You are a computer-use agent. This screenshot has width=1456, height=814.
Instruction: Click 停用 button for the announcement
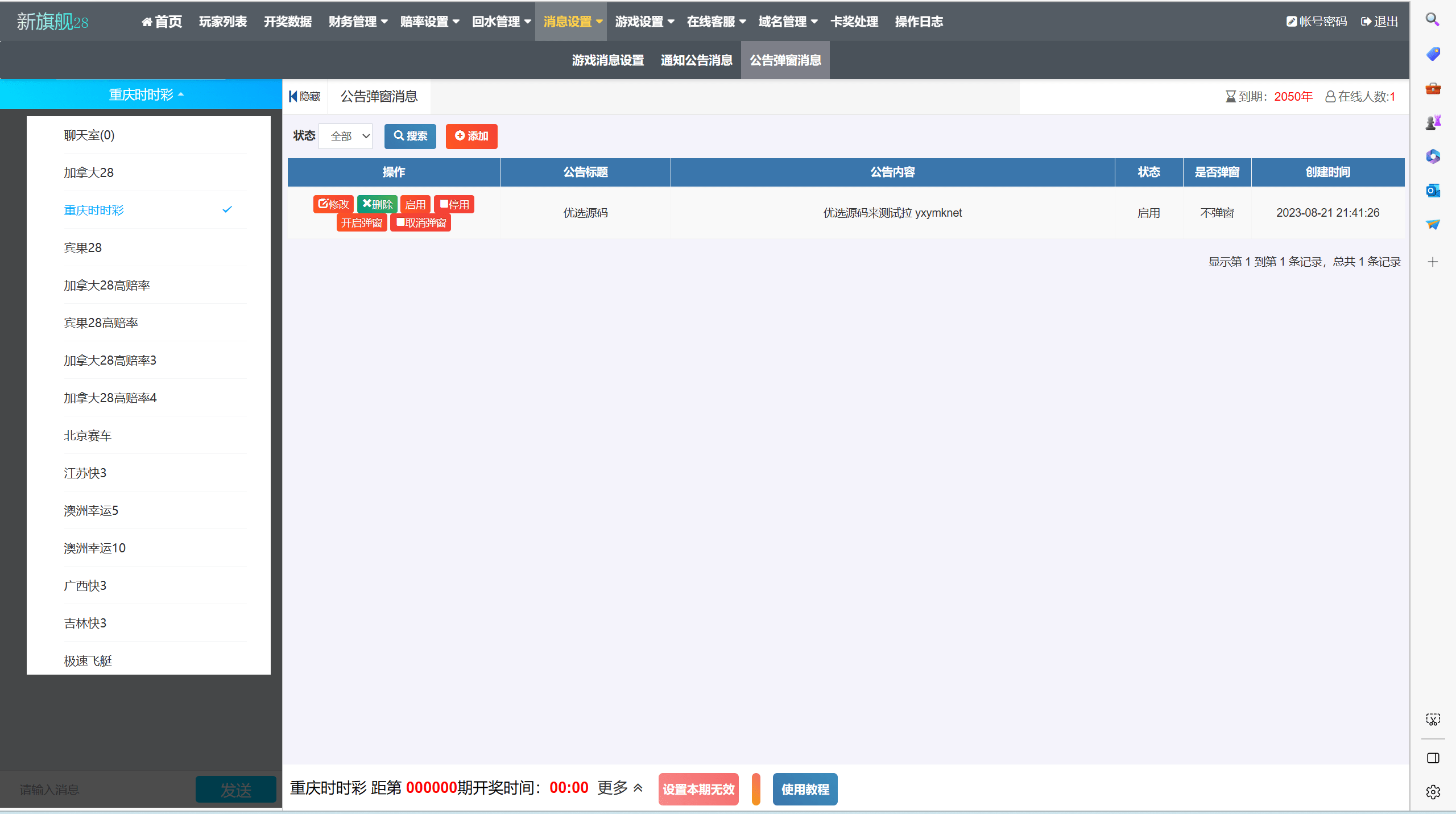pyautogui.click(x=454, y=204)
